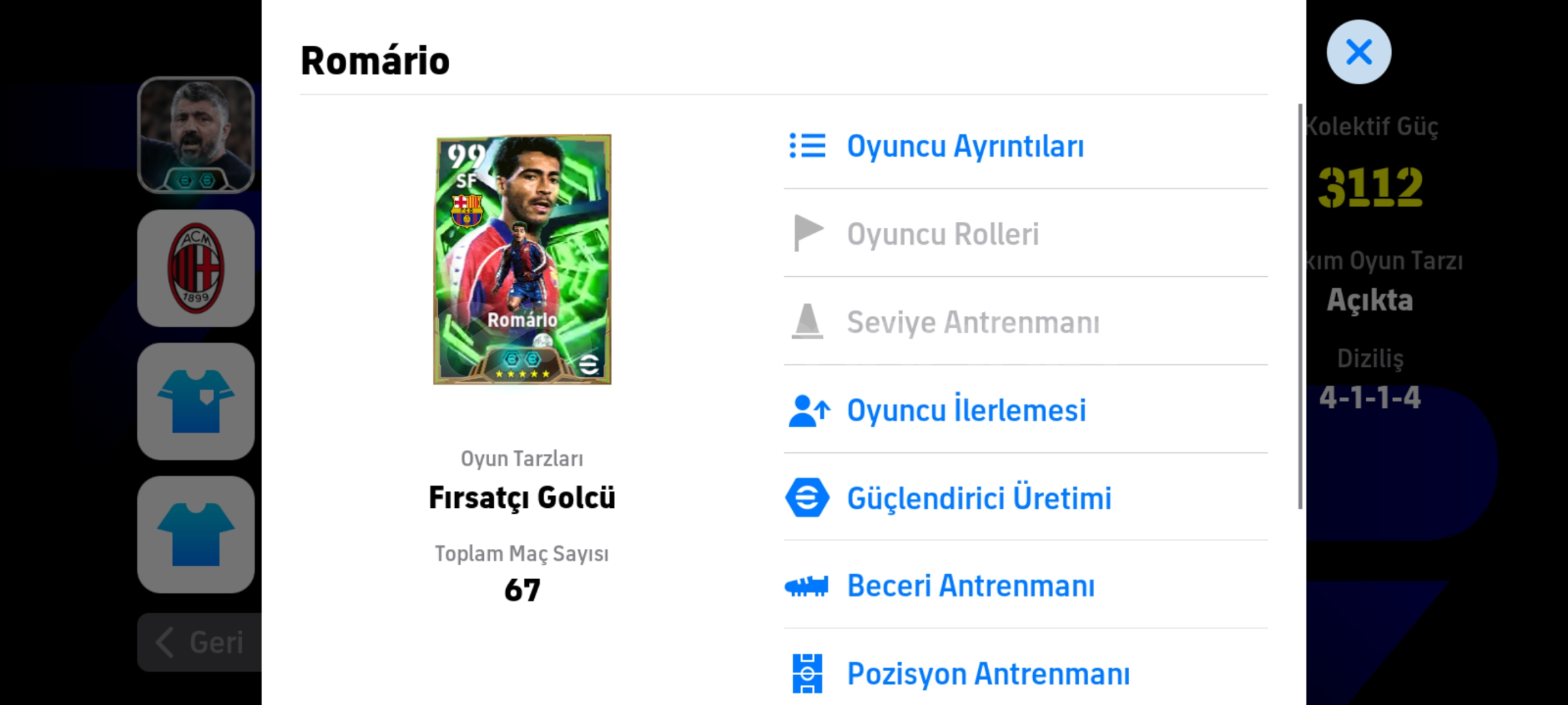Image resolution: width=1568 pixels, height=705 pixels.
Task: Select Oyuncu İlerlemesi from the list
Action: pos(966,411)
